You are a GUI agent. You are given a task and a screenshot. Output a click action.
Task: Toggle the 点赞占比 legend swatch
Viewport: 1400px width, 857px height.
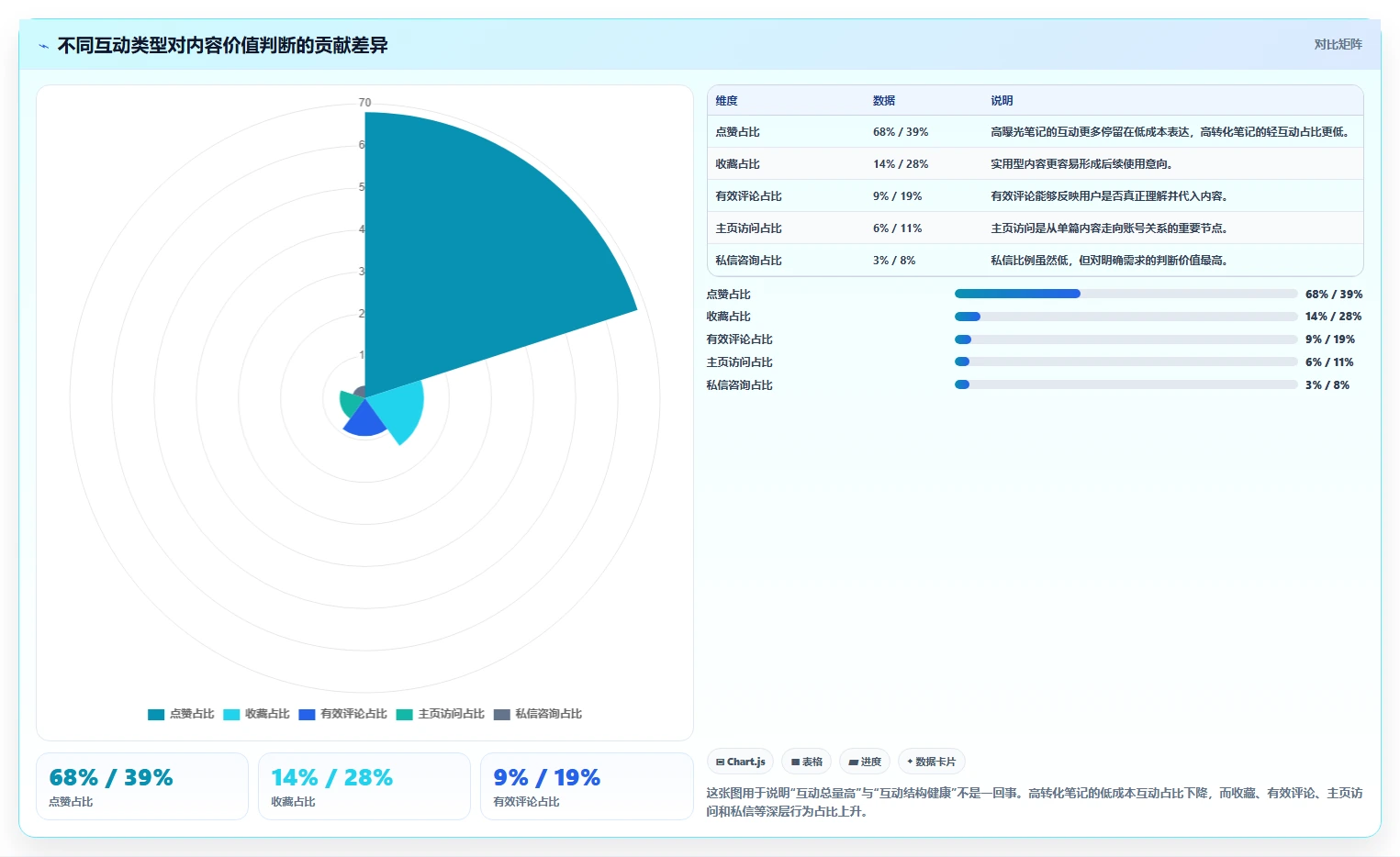[x=156, y=714]
